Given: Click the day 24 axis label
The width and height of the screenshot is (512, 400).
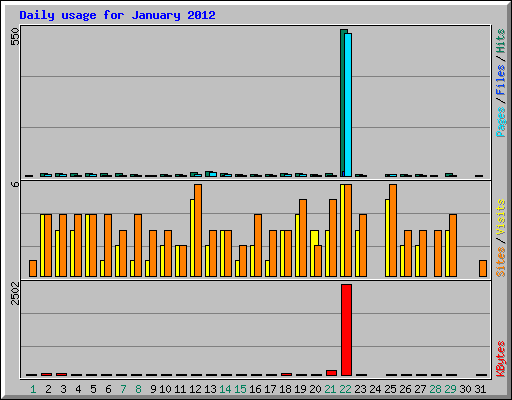Looking at the screenshot, I should coord(375,389).
